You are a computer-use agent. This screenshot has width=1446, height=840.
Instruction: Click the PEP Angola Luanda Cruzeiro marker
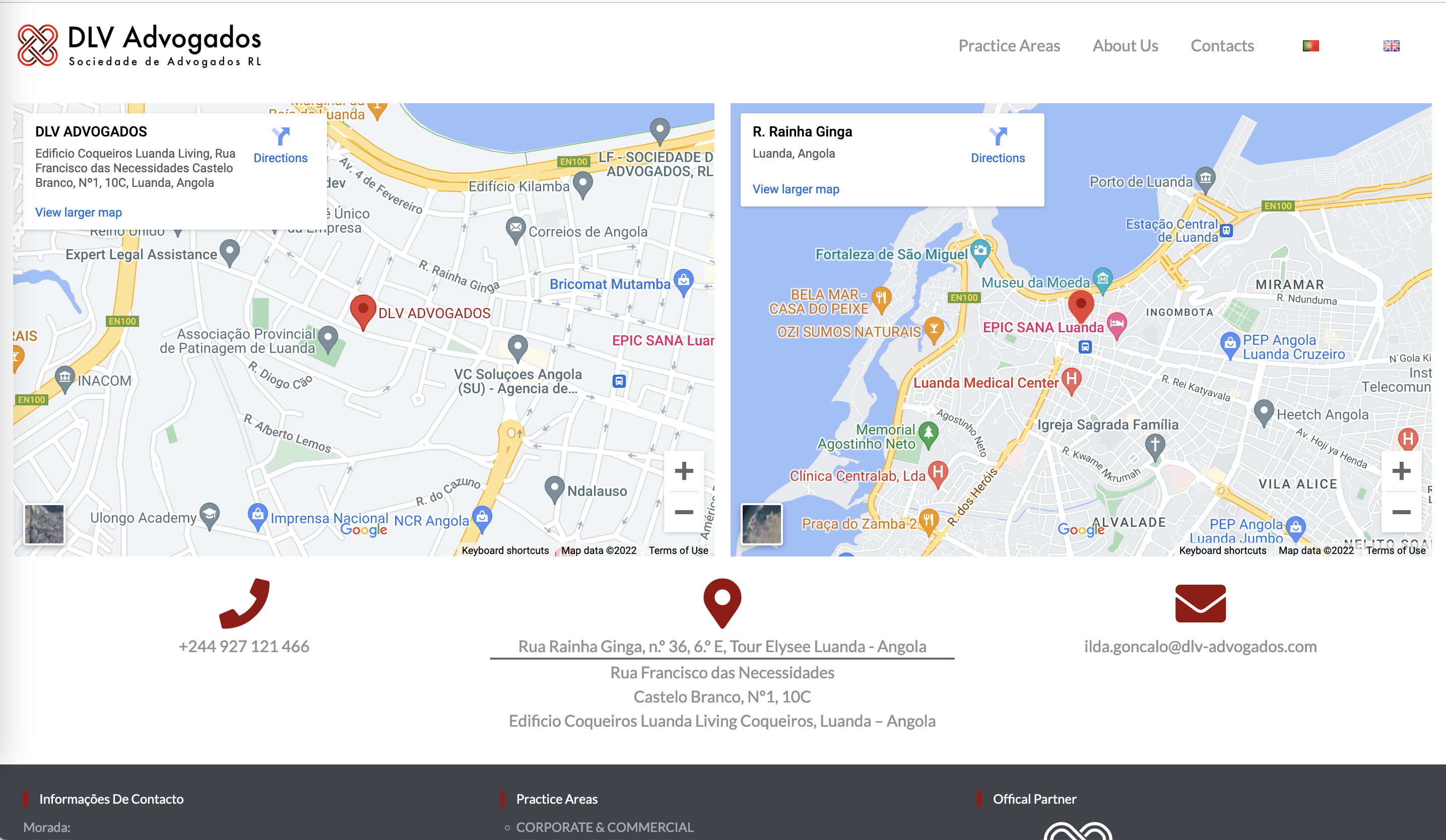(x=1229, y=346)
